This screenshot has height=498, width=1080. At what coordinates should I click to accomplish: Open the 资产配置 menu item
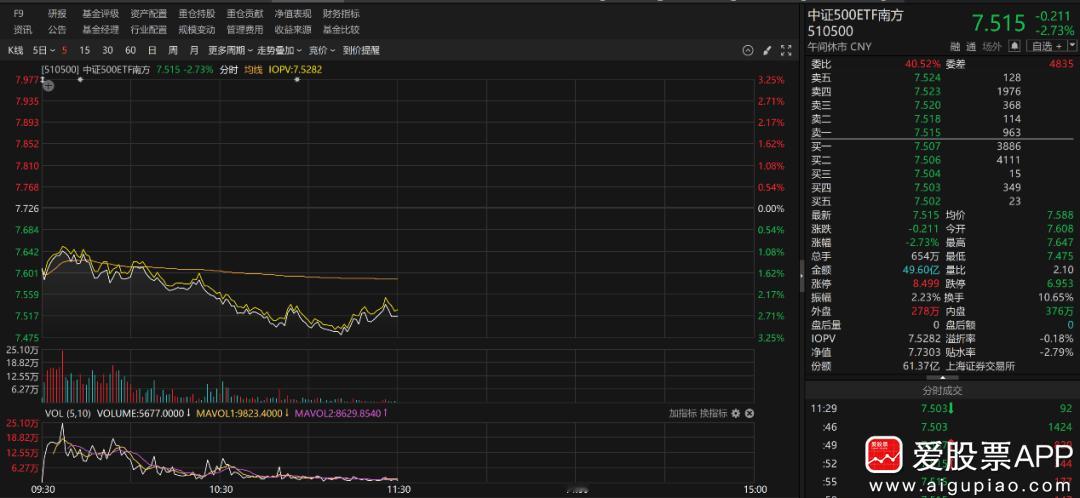[149, 13]
